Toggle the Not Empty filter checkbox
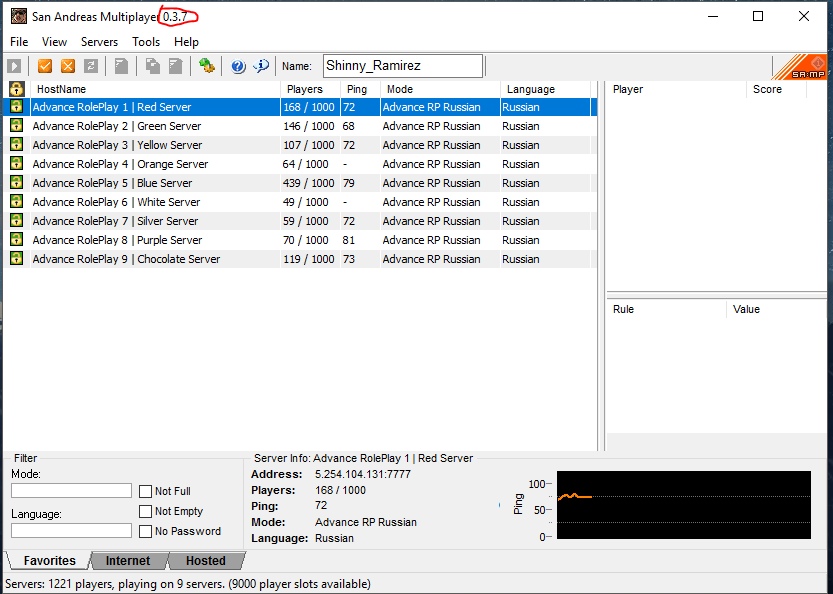833x594 pixels. point(146,511)
